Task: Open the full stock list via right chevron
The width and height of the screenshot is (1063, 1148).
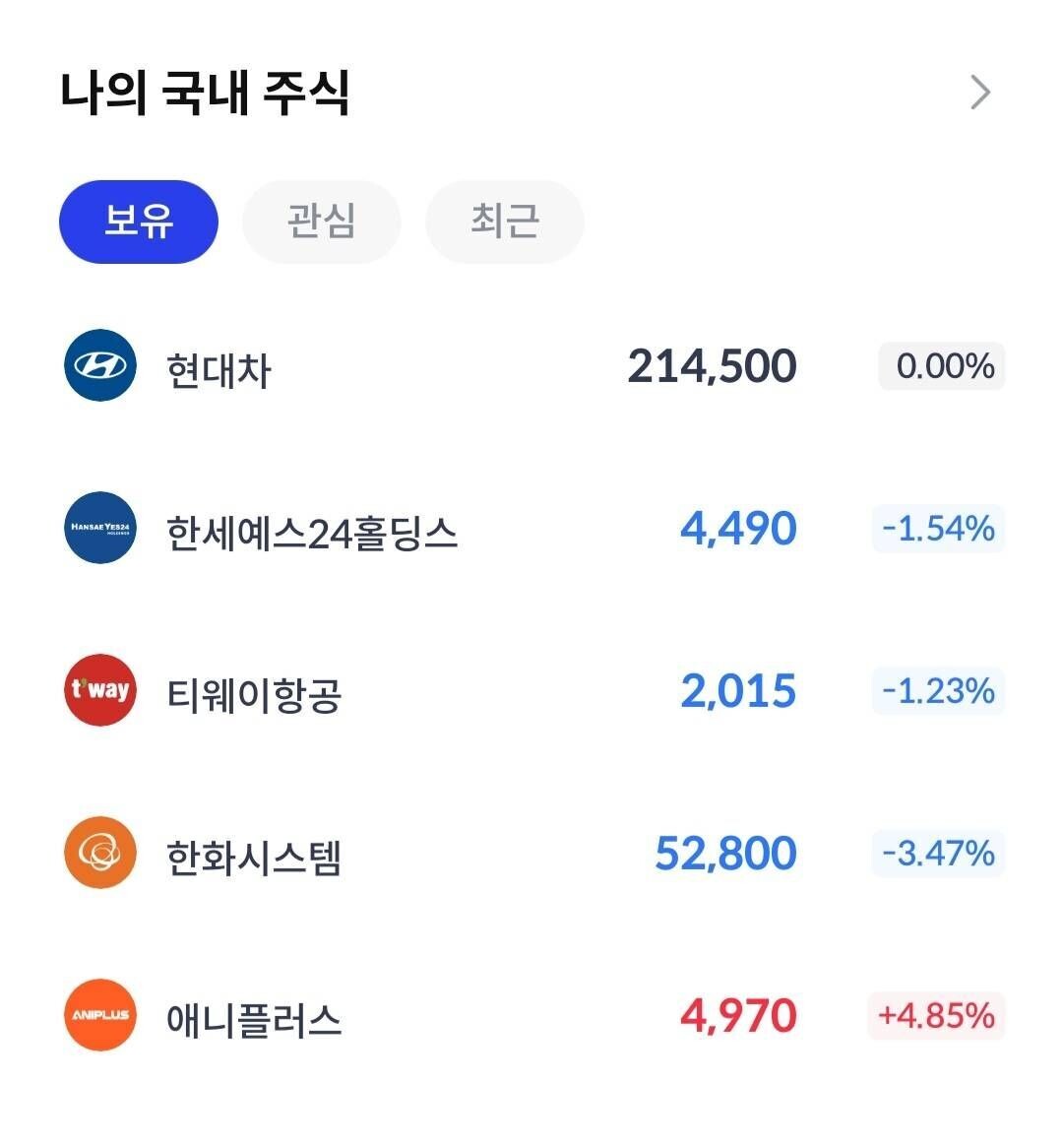Action: [979, 91]
